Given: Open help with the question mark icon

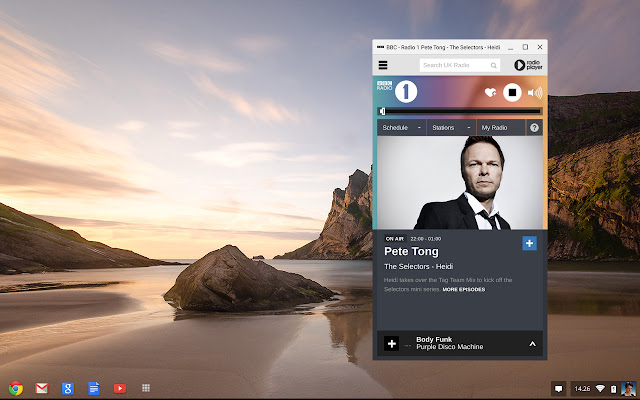Looking at the screenshot, I should (x=534, y=128).
